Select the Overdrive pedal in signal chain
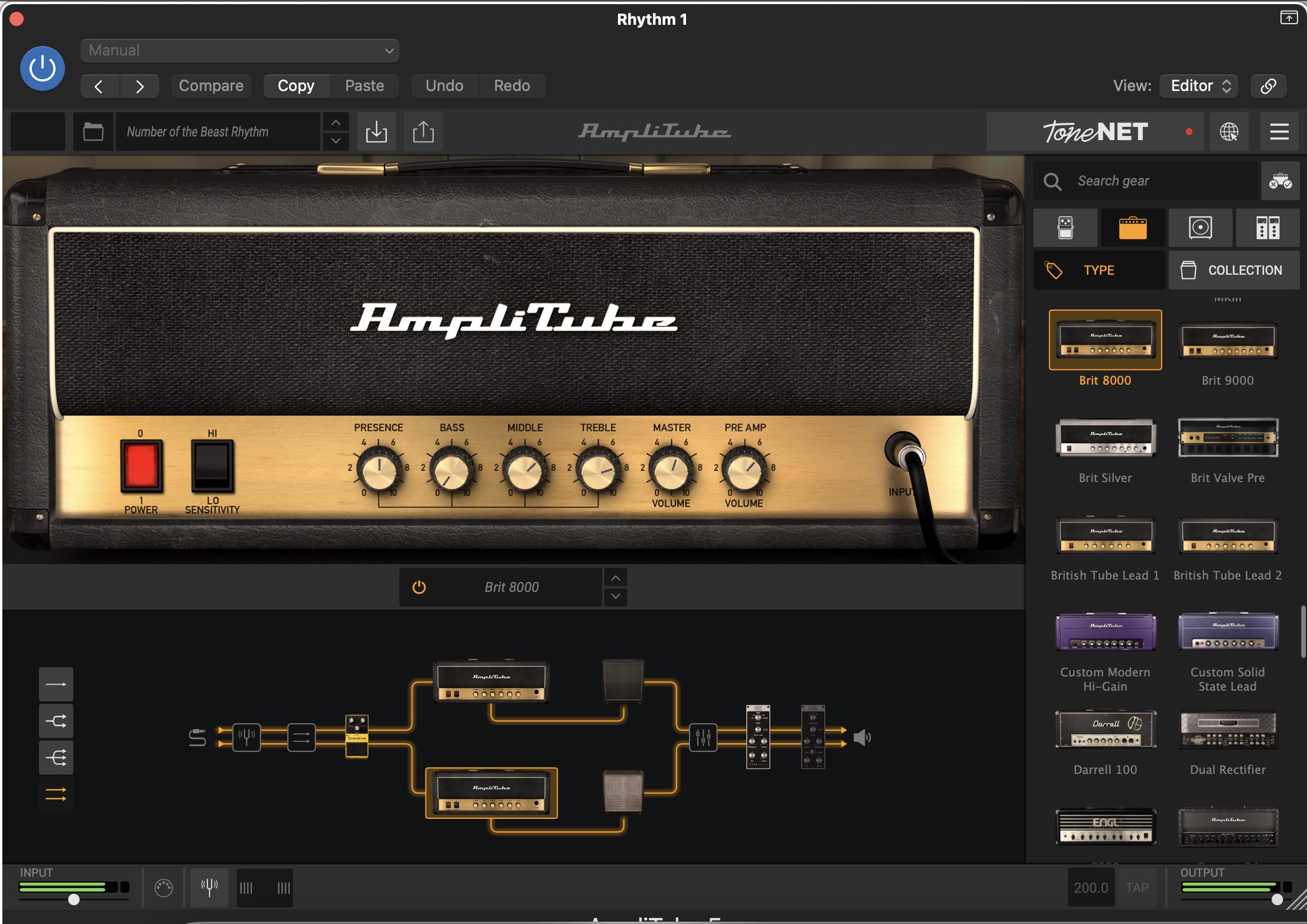 (x=356, y=736)
